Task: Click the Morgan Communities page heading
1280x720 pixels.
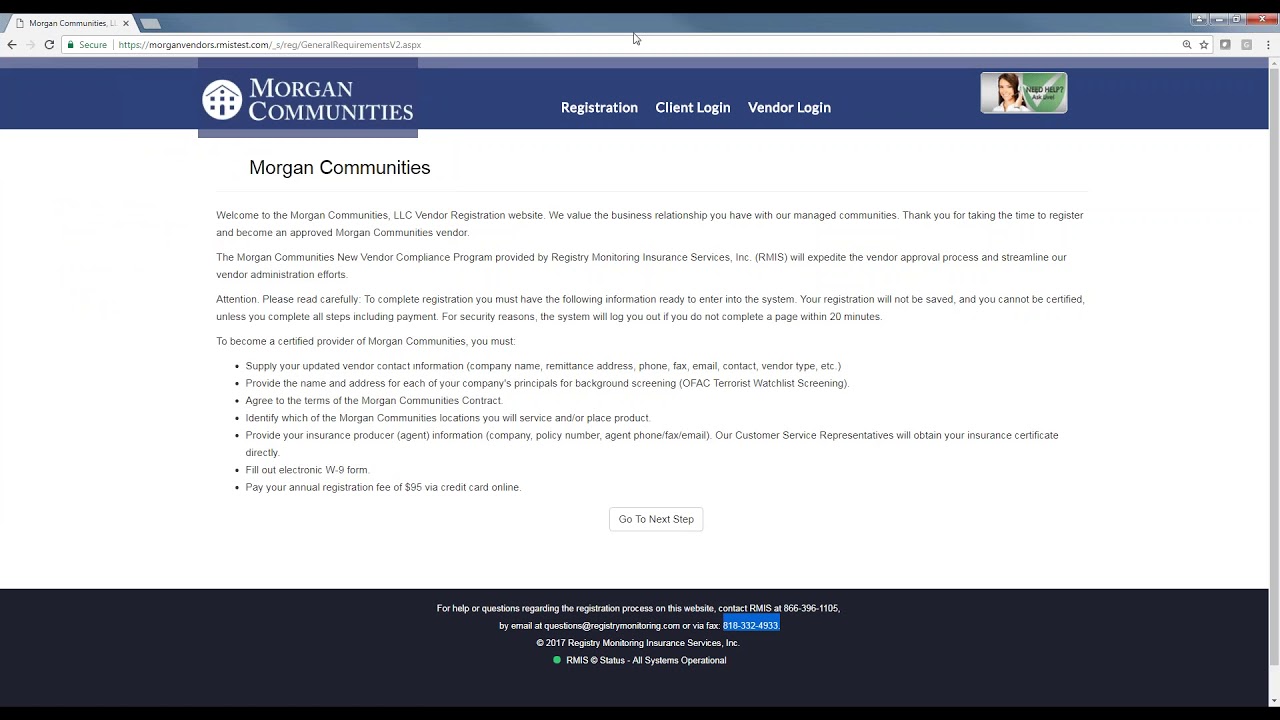Action: 340,168
